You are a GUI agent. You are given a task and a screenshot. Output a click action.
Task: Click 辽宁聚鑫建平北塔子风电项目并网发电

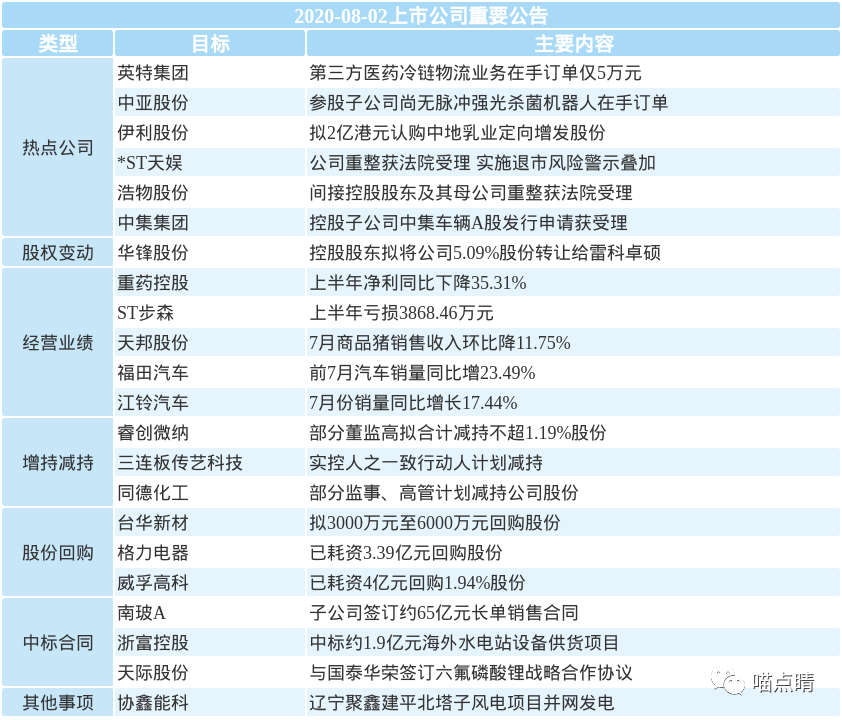pyautogui.click(x=461, y=702)
